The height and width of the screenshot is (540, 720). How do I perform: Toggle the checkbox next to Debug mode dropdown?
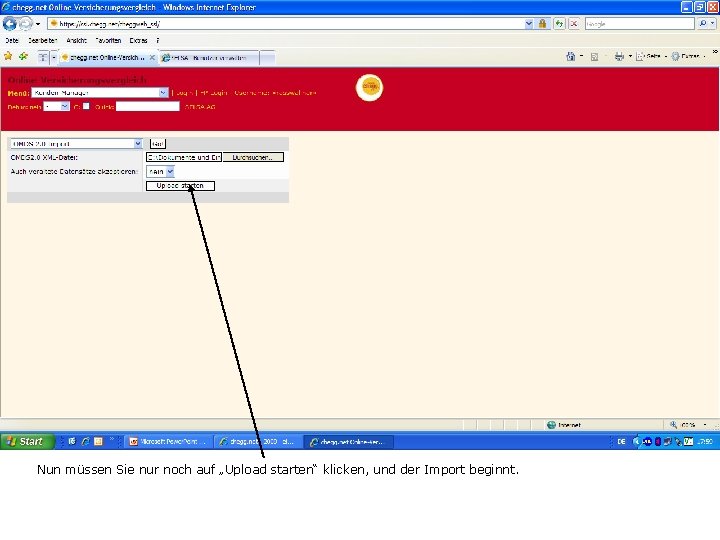[x=86, y=106]
